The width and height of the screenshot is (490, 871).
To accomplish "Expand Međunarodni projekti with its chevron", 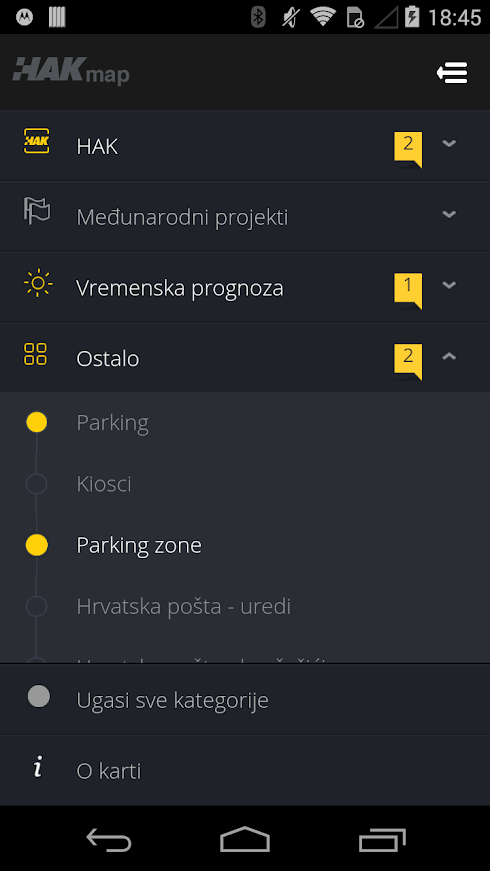I will 449,214.
